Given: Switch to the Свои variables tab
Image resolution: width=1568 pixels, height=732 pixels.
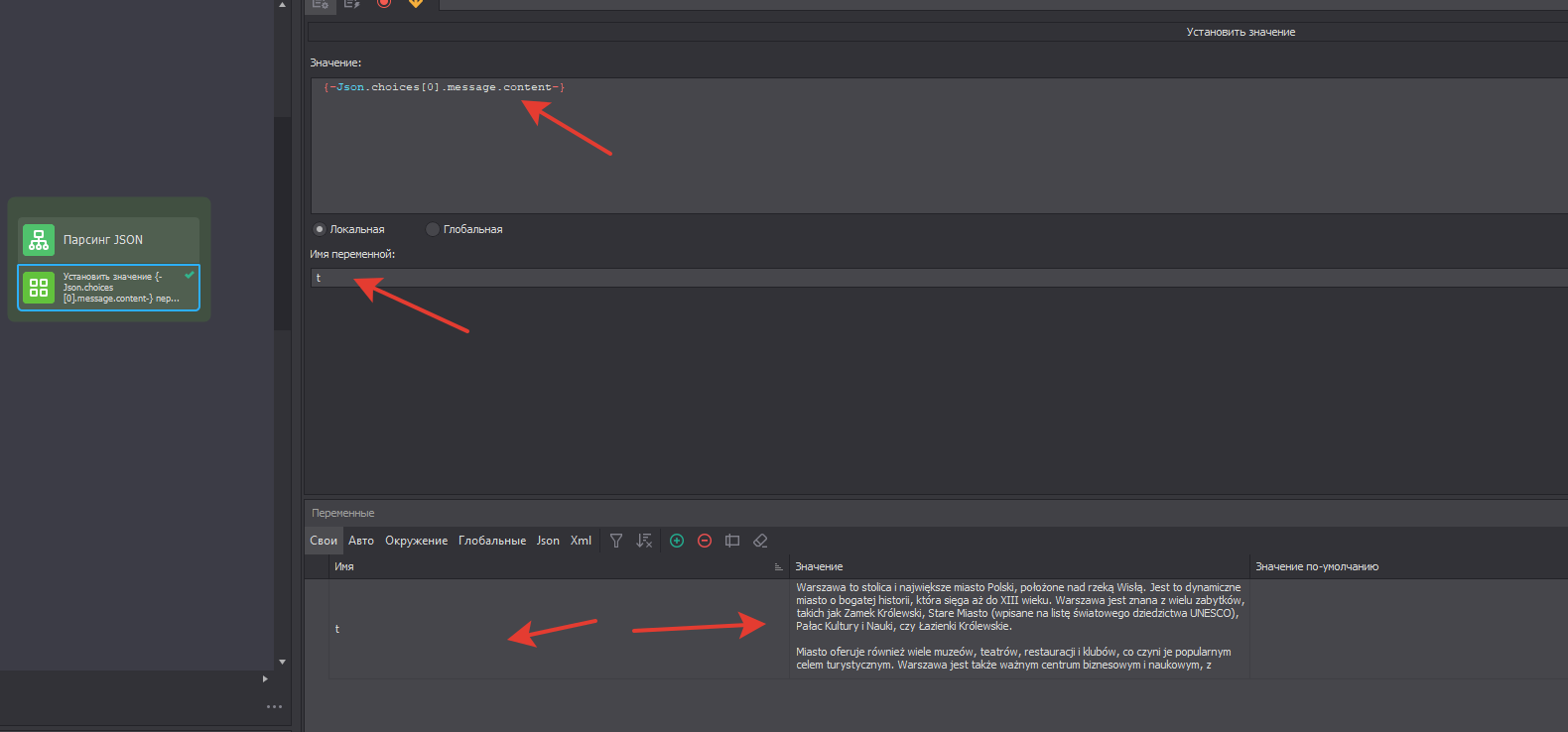Looking at the screenshot, I should click(324, 541).
